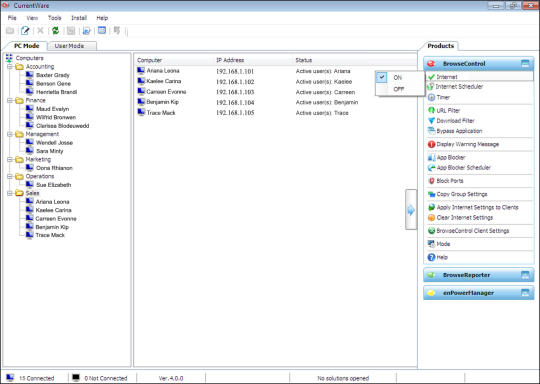Collapse the Accounting folder node
540x384 pixels.
coord(10,66)
